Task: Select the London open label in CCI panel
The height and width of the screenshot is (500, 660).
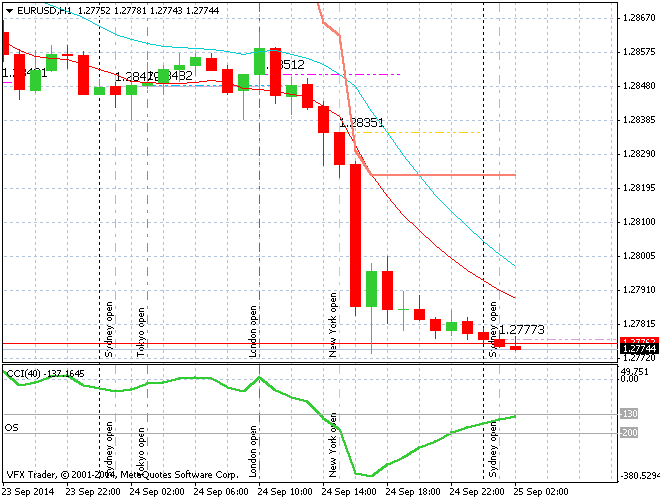Action: point(253,451)
